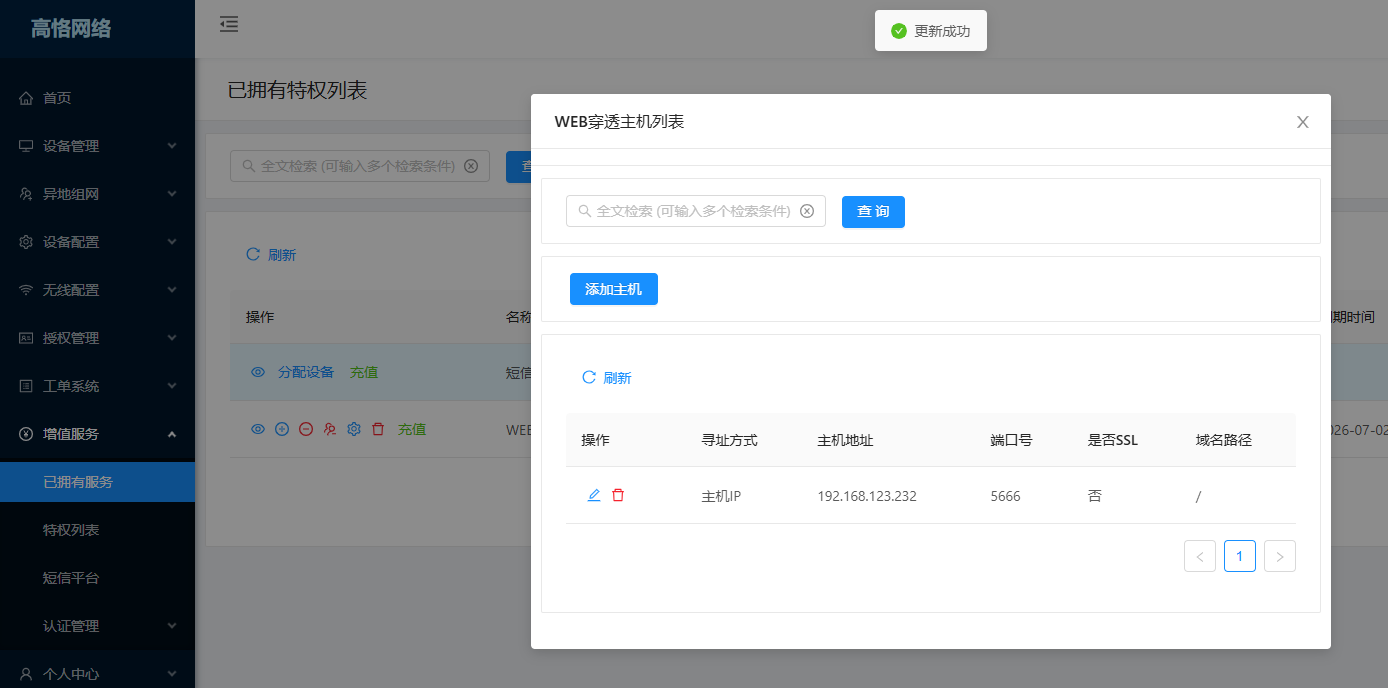Focus the background page 全文检索 search field

coord(360,166)
